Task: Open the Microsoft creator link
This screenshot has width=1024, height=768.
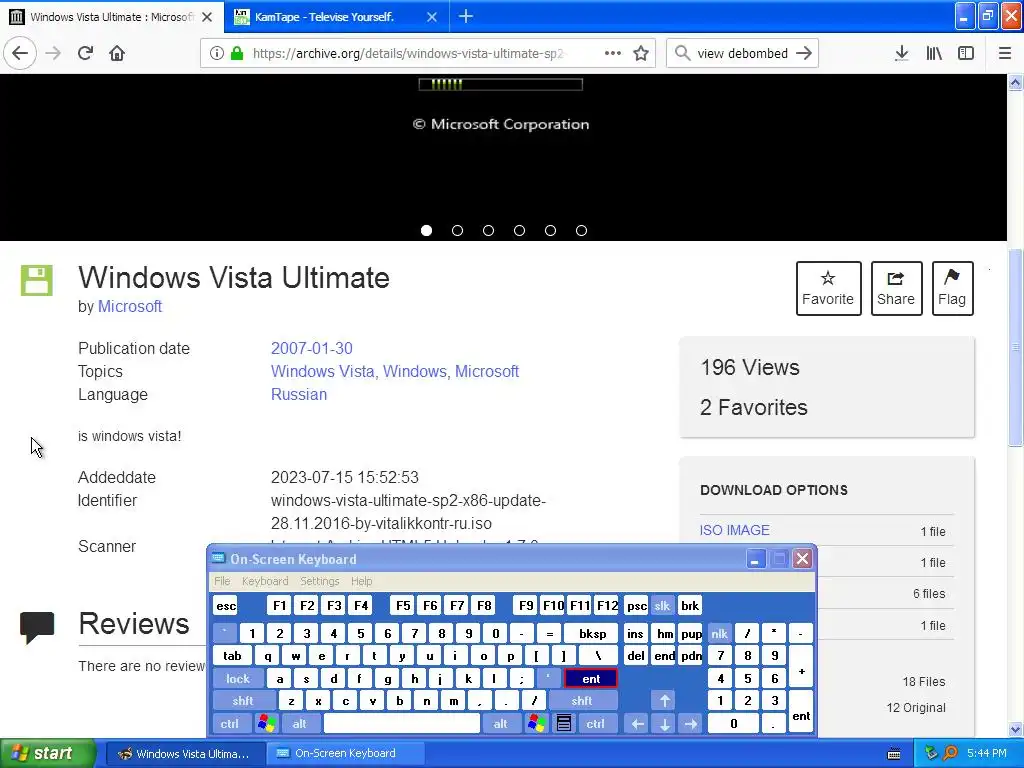Action: click(x=129, y=306)
